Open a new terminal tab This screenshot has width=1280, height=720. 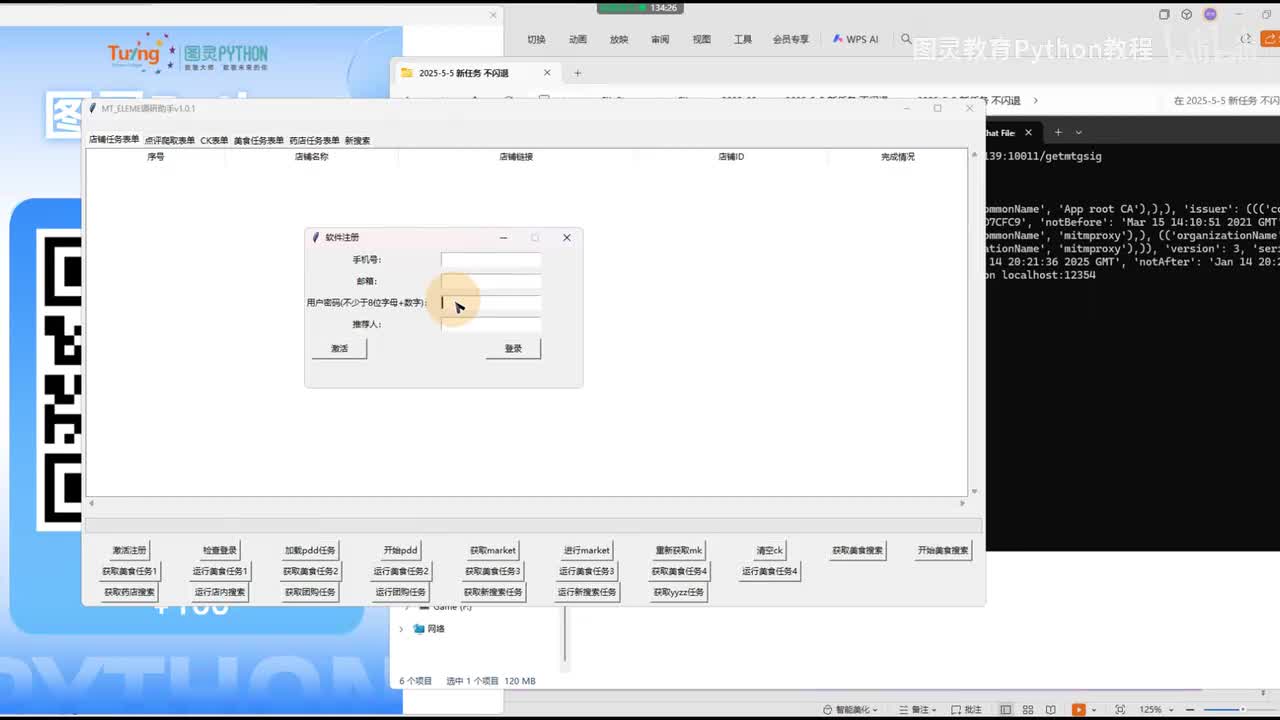(x=1058, y=132)
